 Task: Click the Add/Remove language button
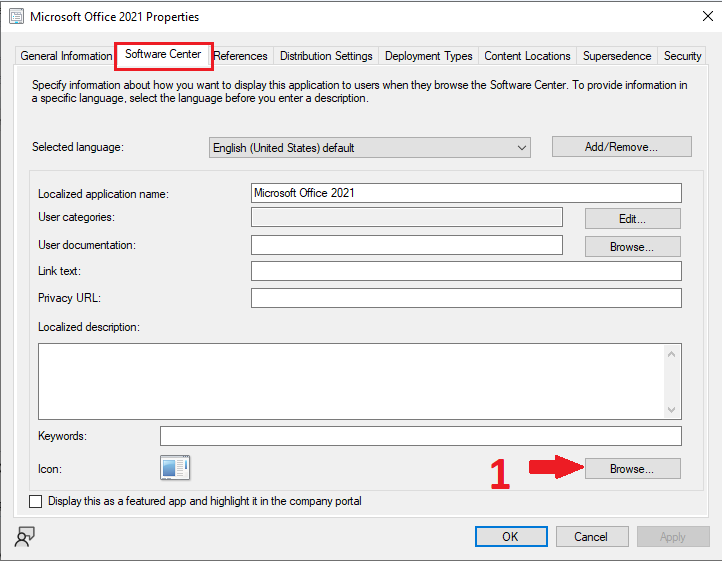[x=622, y=146]
